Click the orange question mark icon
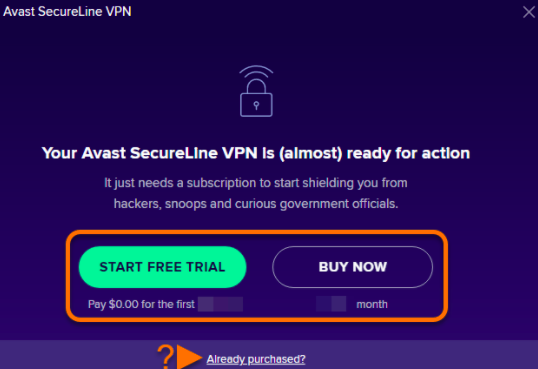Viewport: 538px width, 369px height. 165,357
